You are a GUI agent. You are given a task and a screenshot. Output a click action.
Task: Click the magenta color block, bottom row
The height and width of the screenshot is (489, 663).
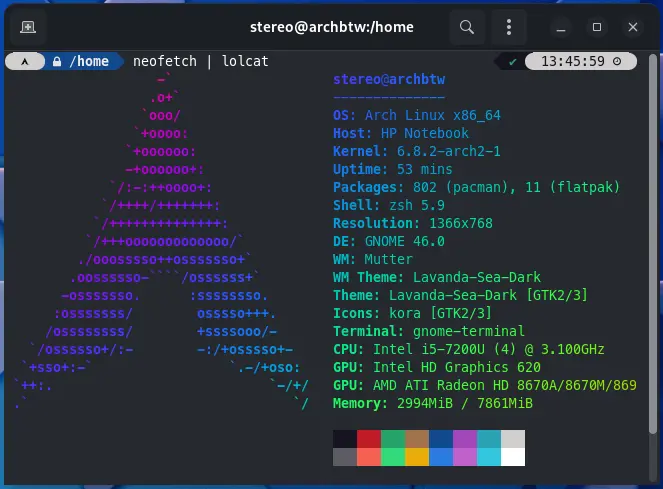[465, 457]
